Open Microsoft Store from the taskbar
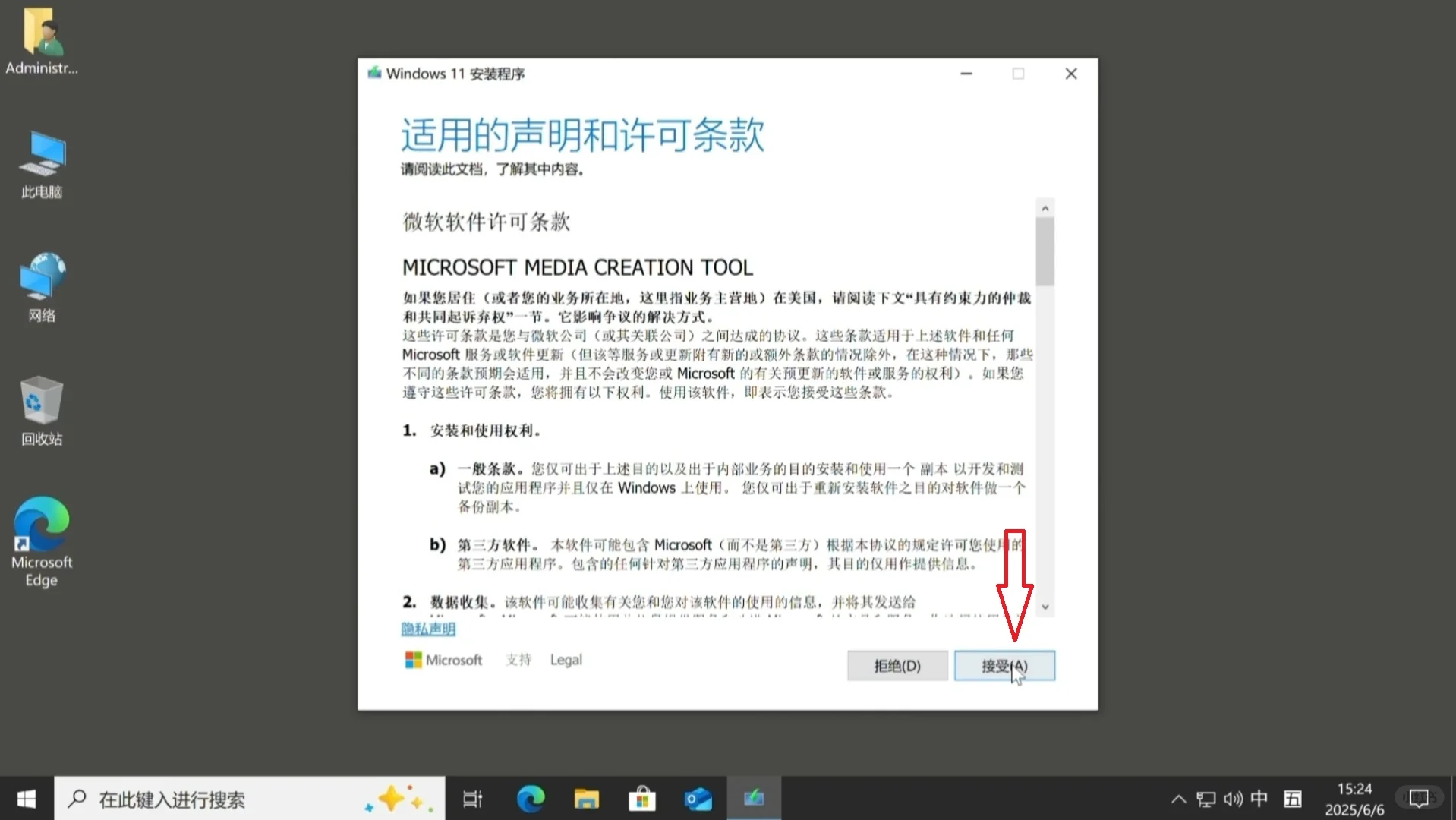 click(641, 798)
